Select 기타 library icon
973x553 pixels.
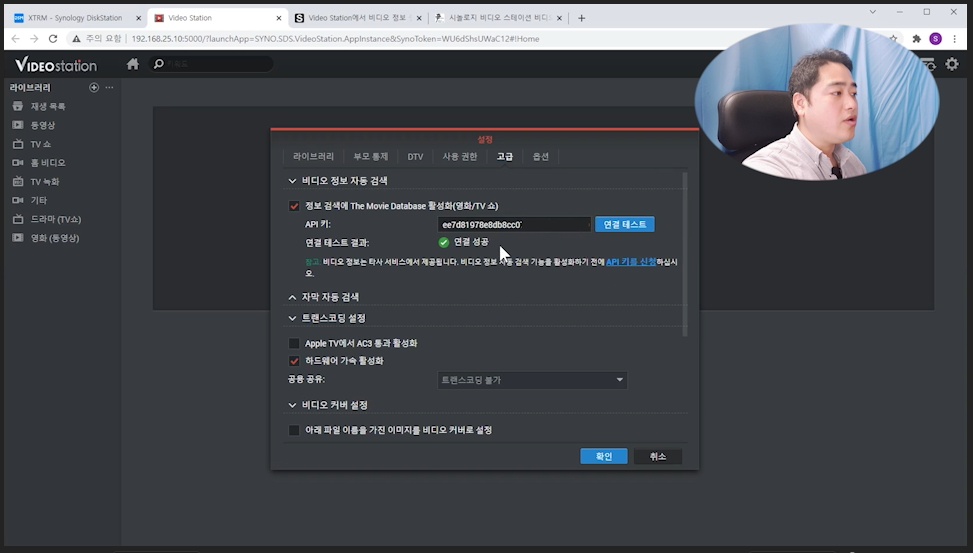coord(18,200)
